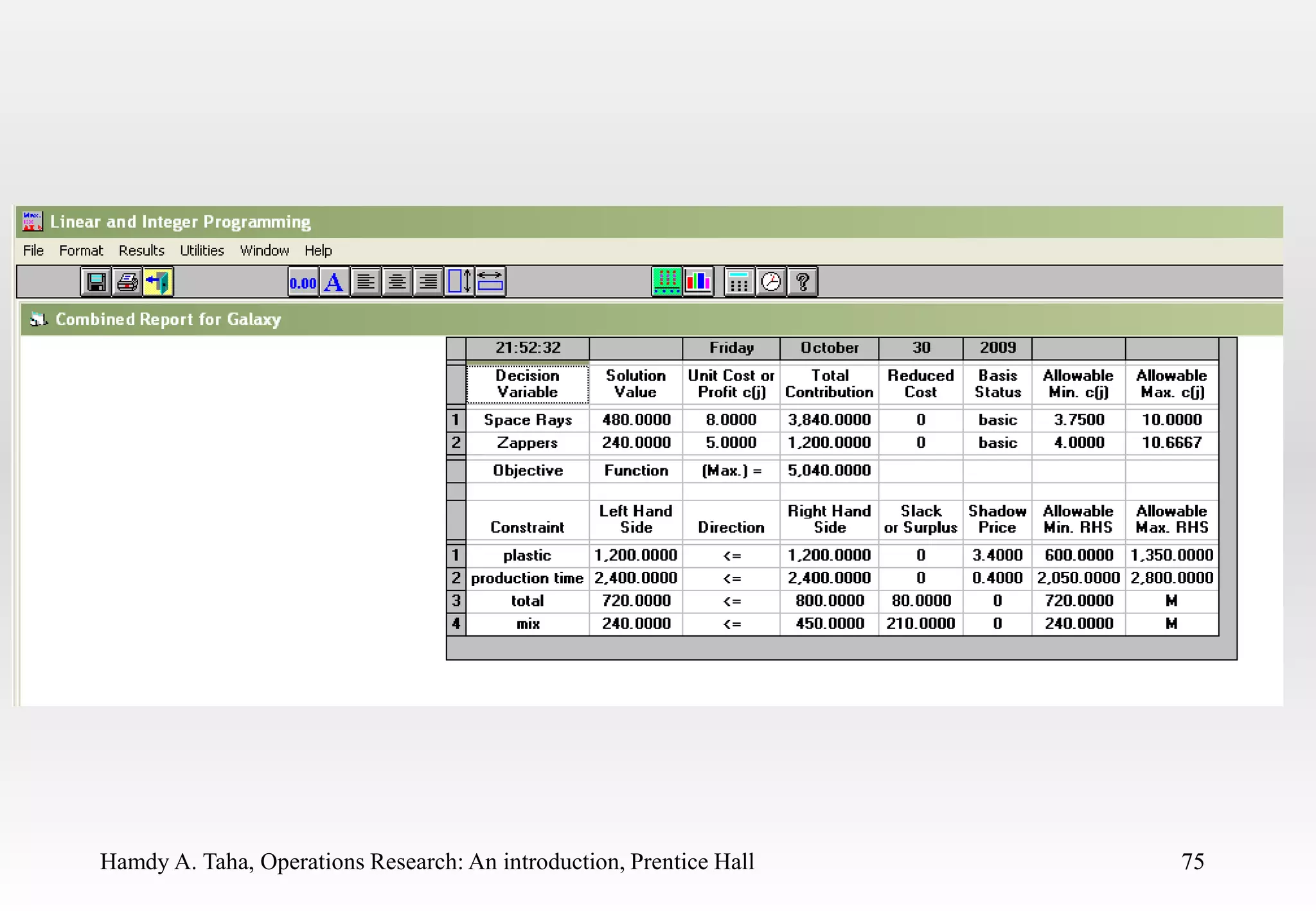The width and height of the screenshot is (1316, 911).
Task: Click slack value 210.0000
Action: point(921,624)
